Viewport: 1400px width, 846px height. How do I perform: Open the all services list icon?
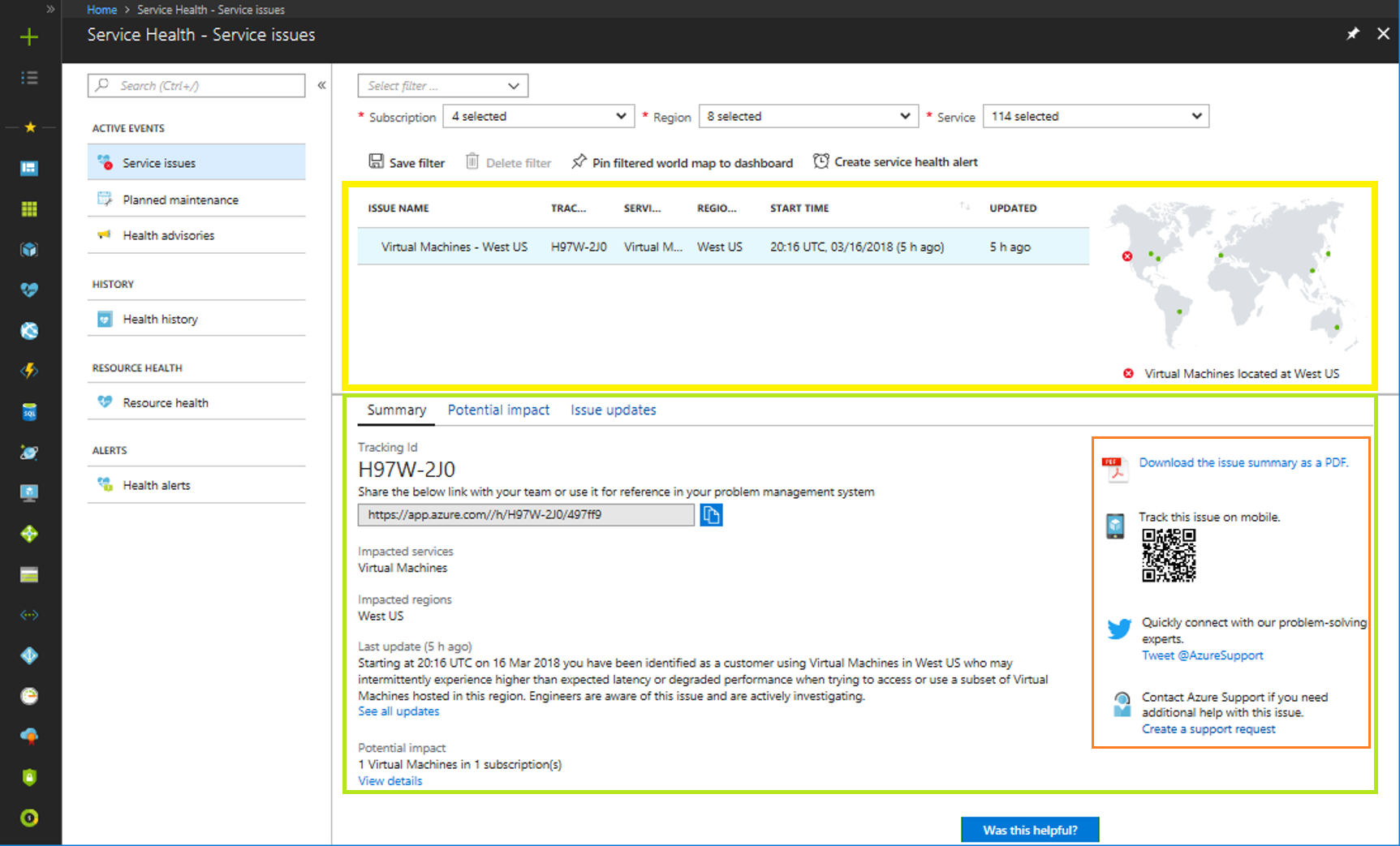(29, 78)
